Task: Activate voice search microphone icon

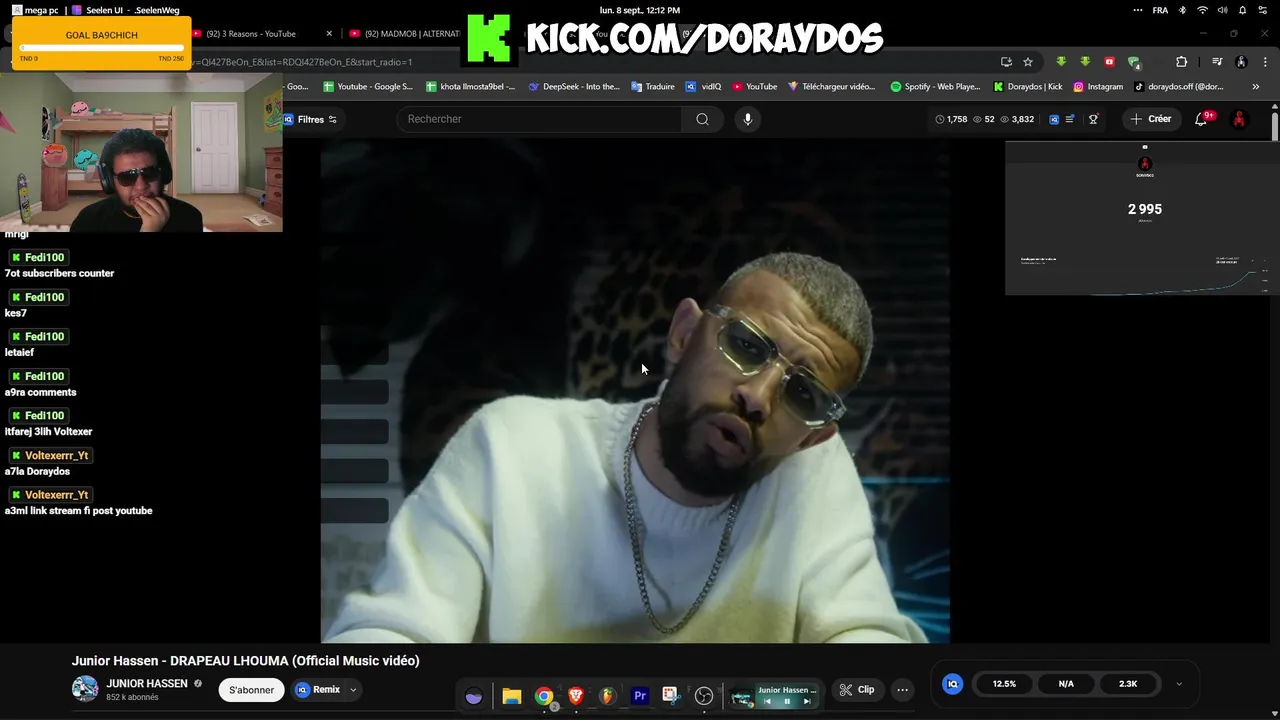Action: click(747, 119)
